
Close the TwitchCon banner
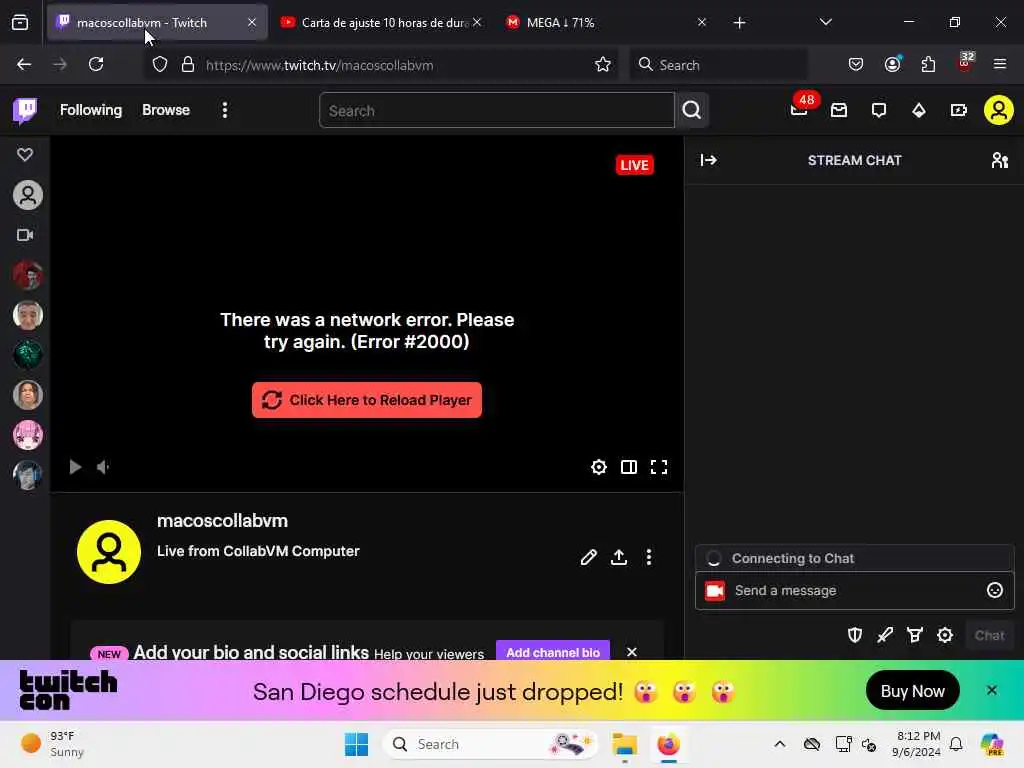(x=991, y=690)
